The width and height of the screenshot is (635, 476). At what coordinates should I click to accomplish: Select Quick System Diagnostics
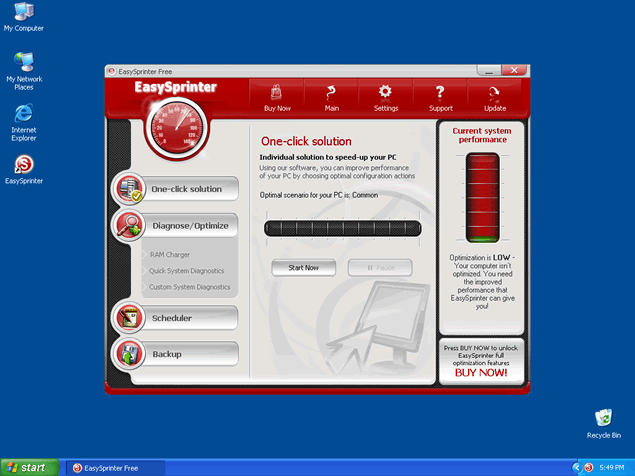pos(186,271)
